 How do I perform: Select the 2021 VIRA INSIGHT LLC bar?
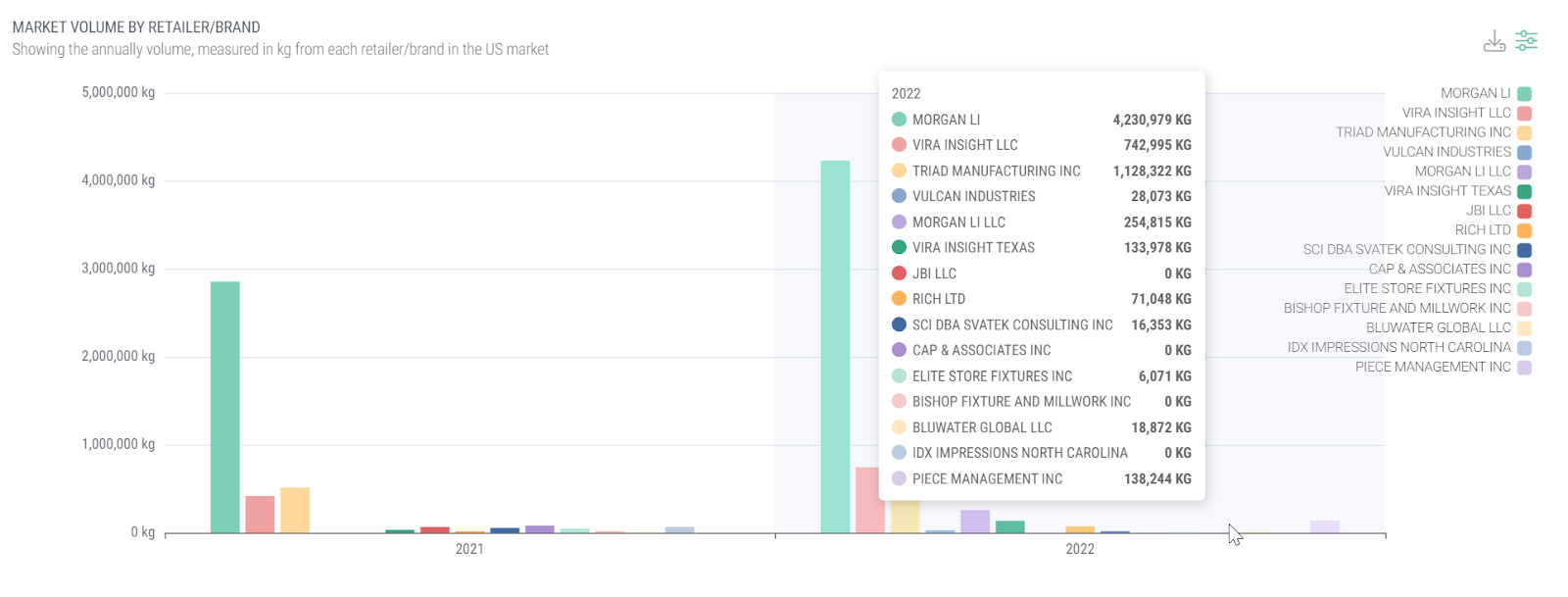click(x=260, y=515)
